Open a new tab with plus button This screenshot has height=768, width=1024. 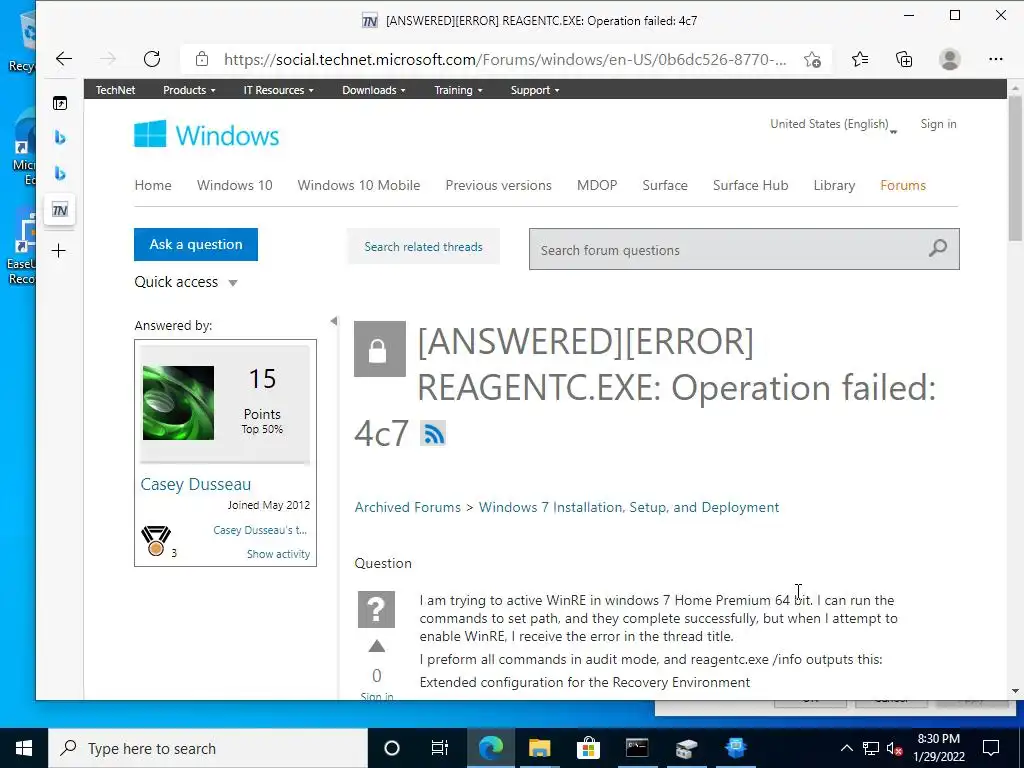59,251
